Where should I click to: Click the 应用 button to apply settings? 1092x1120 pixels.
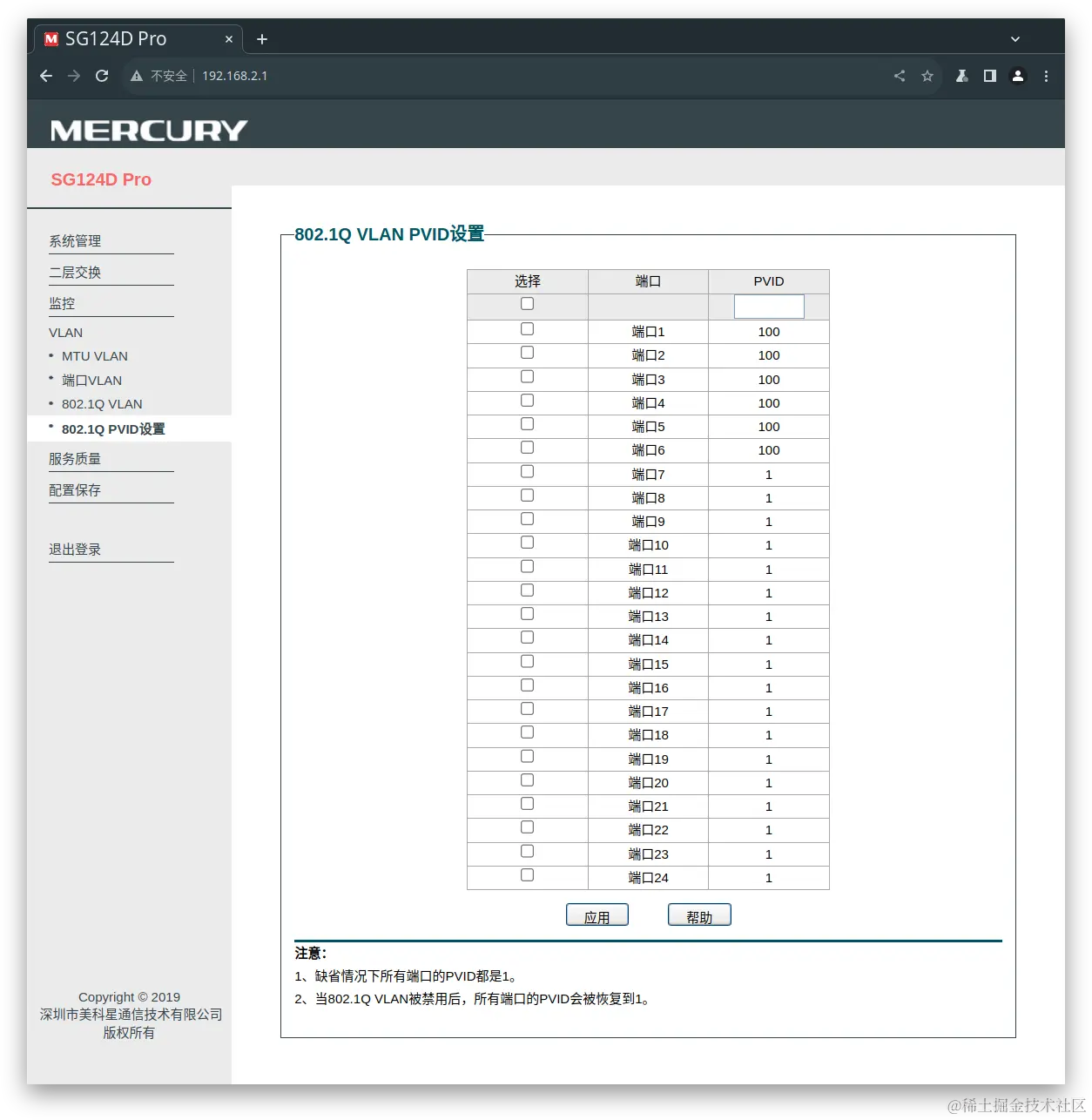pos(597,914)
